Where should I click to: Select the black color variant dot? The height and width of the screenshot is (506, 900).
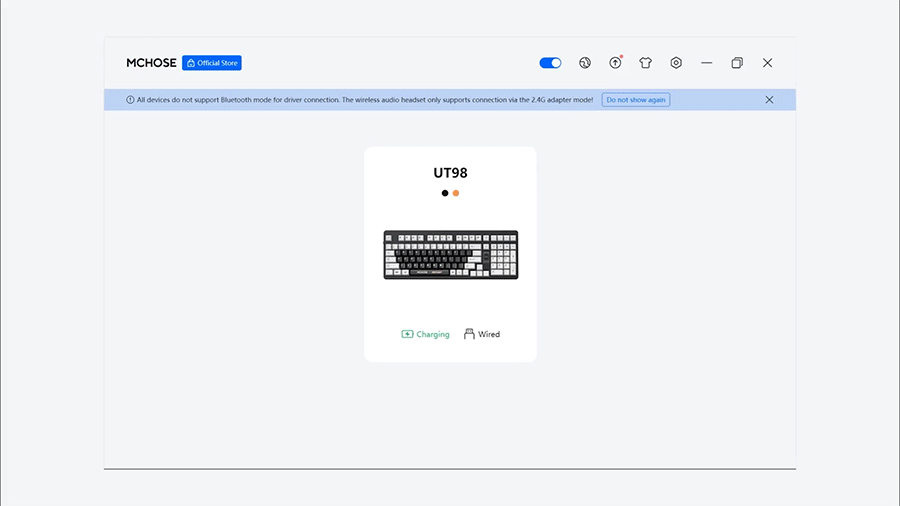(445, 193)
